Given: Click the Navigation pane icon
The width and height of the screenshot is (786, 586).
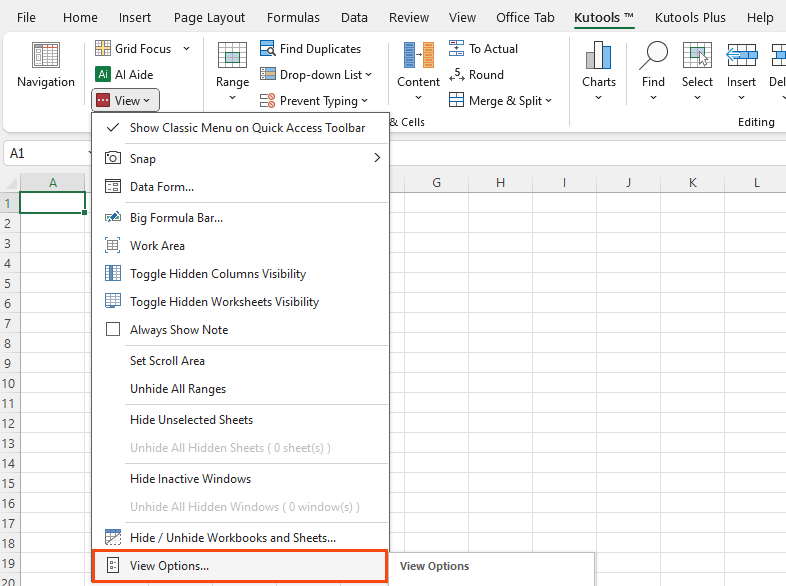Looking at the screenshot, I should [x=46, y=56].
